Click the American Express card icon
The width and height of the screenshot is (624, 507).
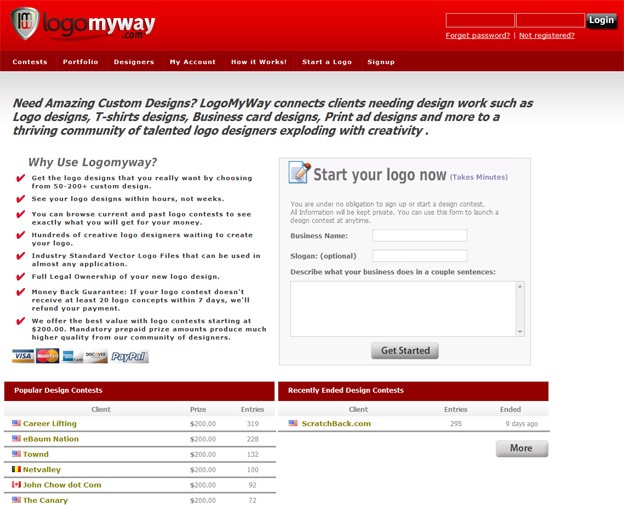(72, 356)
